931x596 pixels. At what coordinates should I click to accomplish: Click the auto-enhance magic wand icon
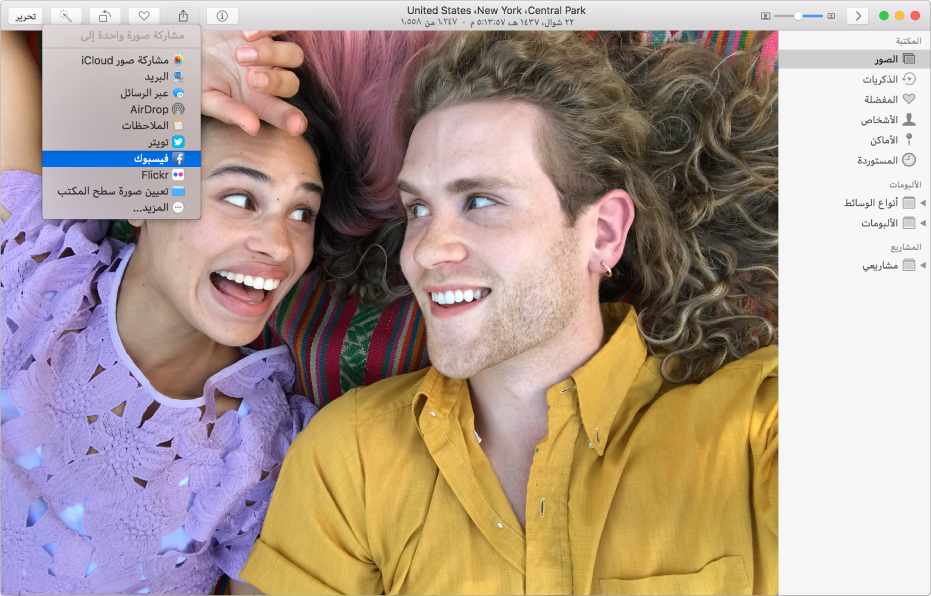(x=65, y=16)
